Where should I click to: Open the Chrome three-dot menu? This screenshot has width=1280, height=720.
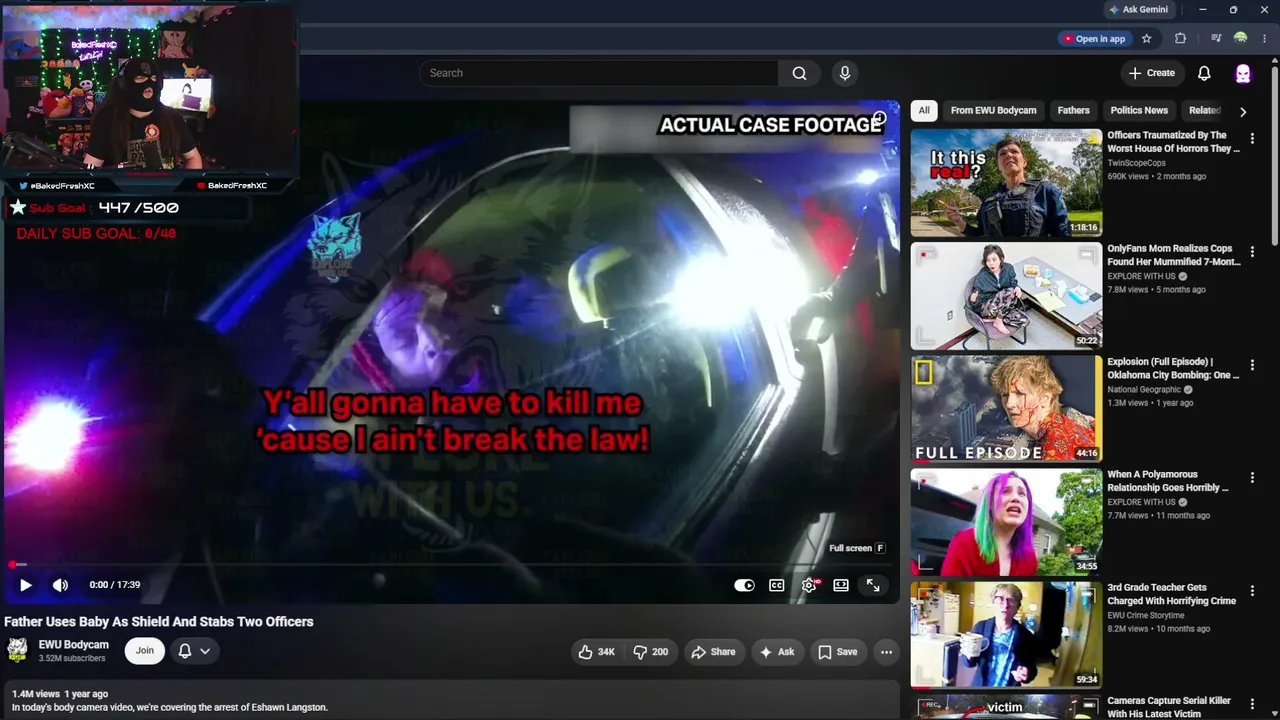1264,39
